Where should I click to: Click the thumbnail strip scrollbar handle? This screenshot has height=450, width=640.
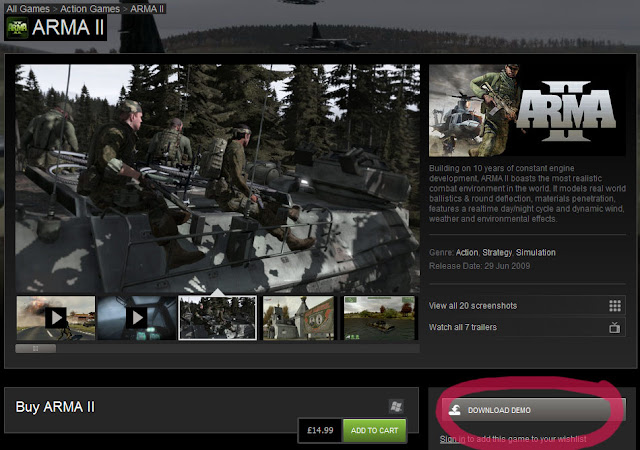tap(36, 348)
